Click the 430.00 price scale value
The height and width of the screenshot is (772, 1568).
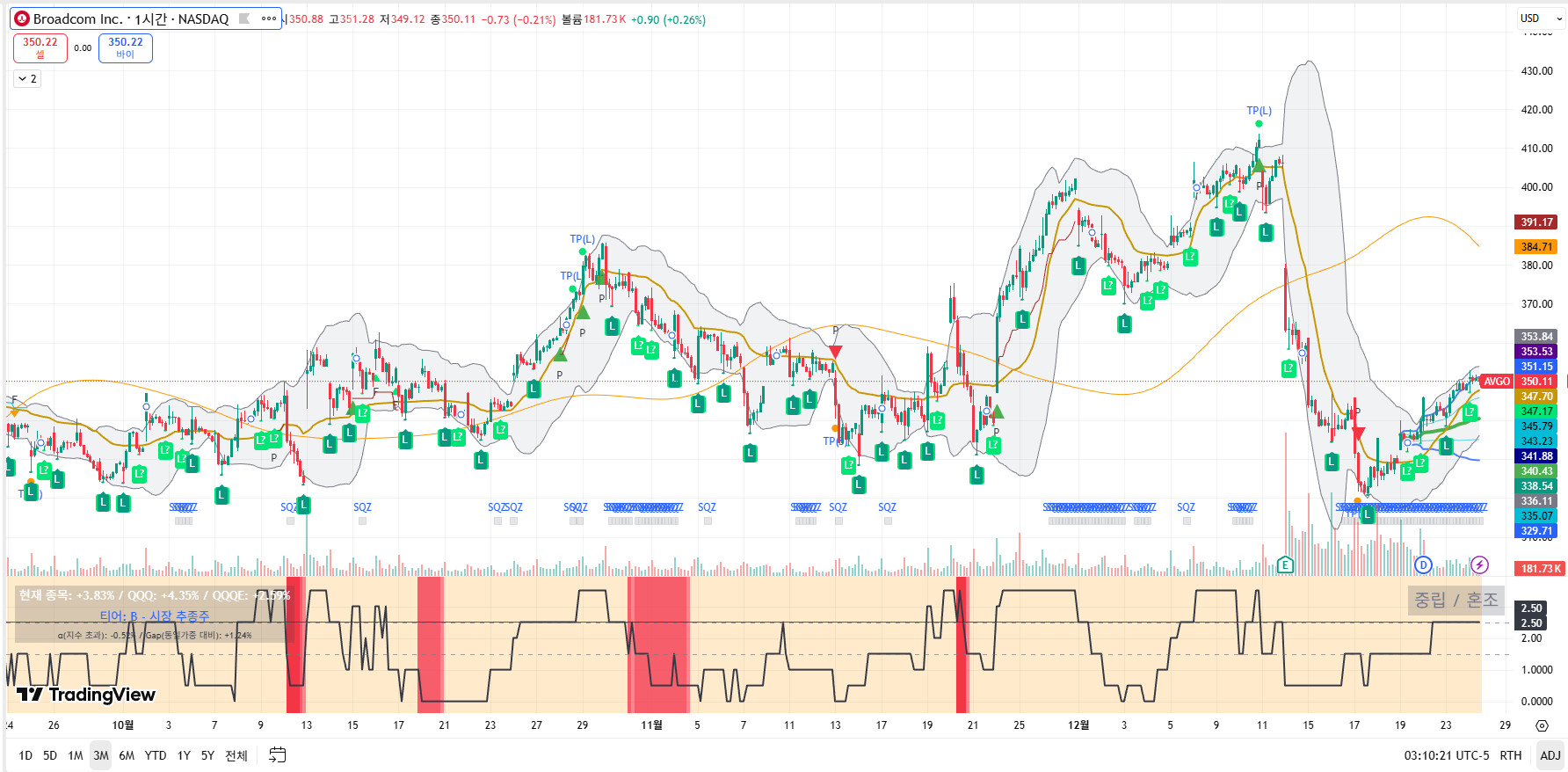(x=1536, y=71)
